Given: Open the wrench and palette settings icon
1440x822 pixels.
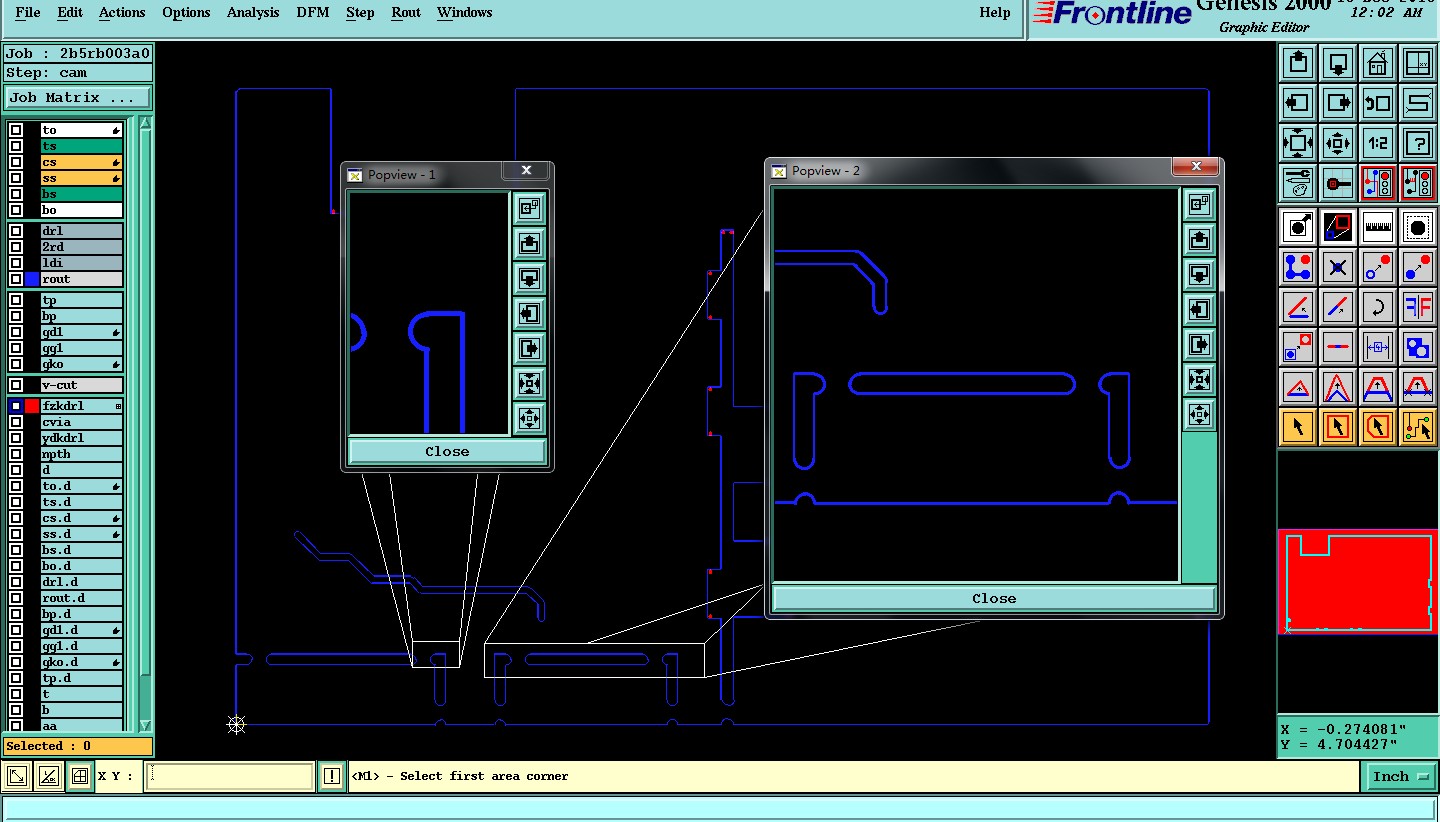Looking at the screenshot, I should click(1298, 183).
